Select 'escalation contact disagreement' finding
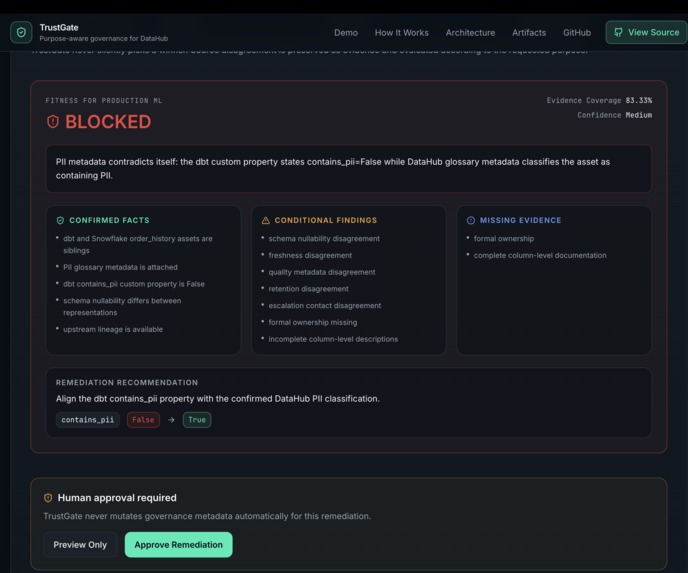Viewport: 688px width, 573px height. [x=325, y=305]
